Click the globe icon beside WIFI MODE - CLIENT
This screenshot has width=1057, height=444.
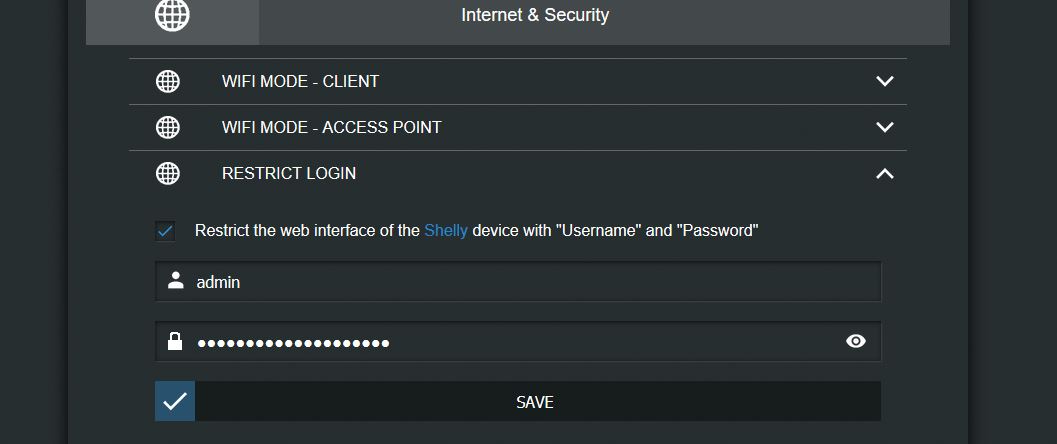tap(168, 81)
